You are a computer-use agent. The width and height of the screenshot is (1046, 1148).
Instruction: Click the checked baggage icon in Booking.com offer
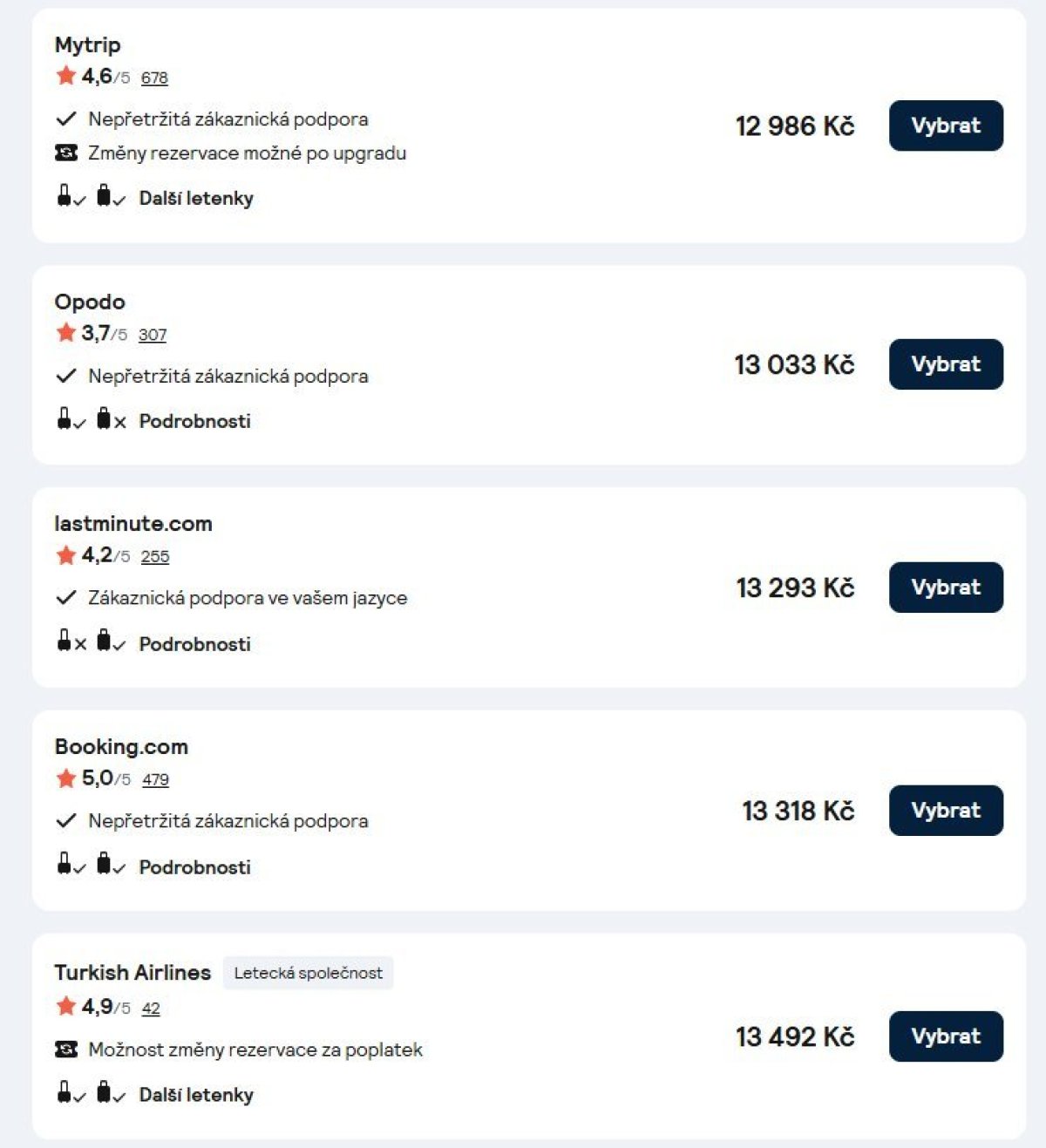(105, 864)
